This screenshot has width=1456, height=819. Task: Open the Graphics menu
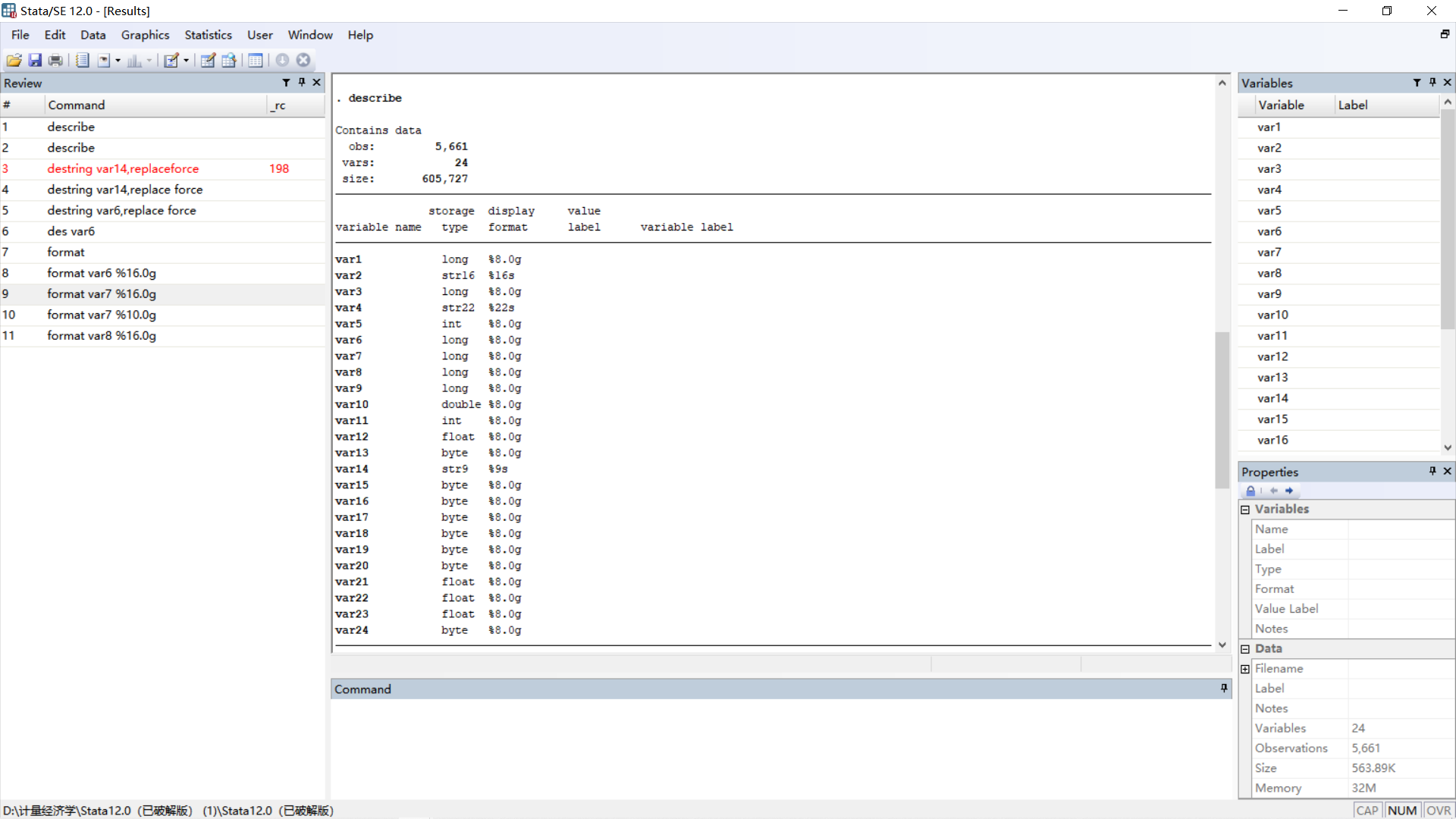point(144,35)
